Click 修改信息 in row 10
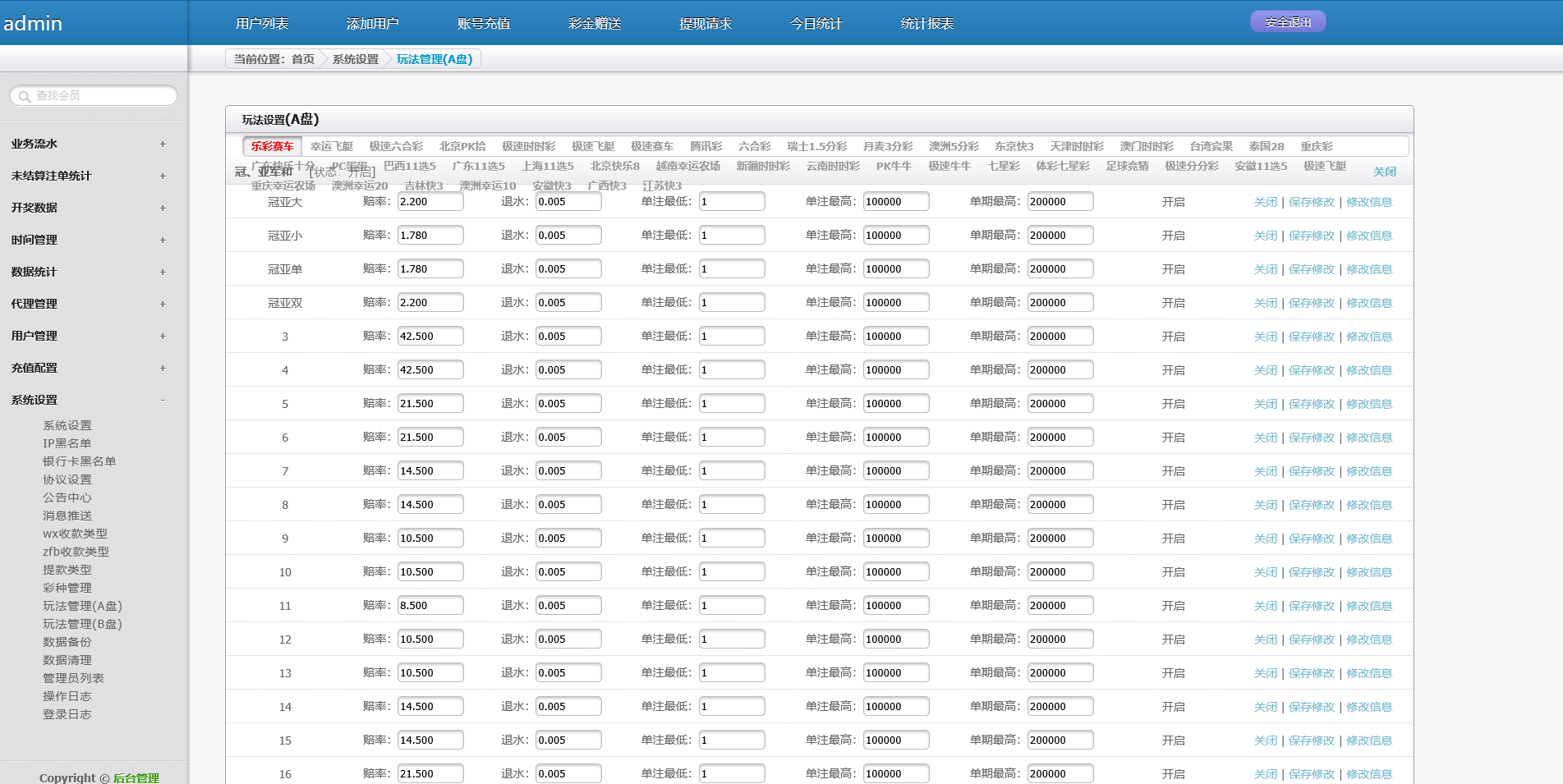 pos(1369,572)
